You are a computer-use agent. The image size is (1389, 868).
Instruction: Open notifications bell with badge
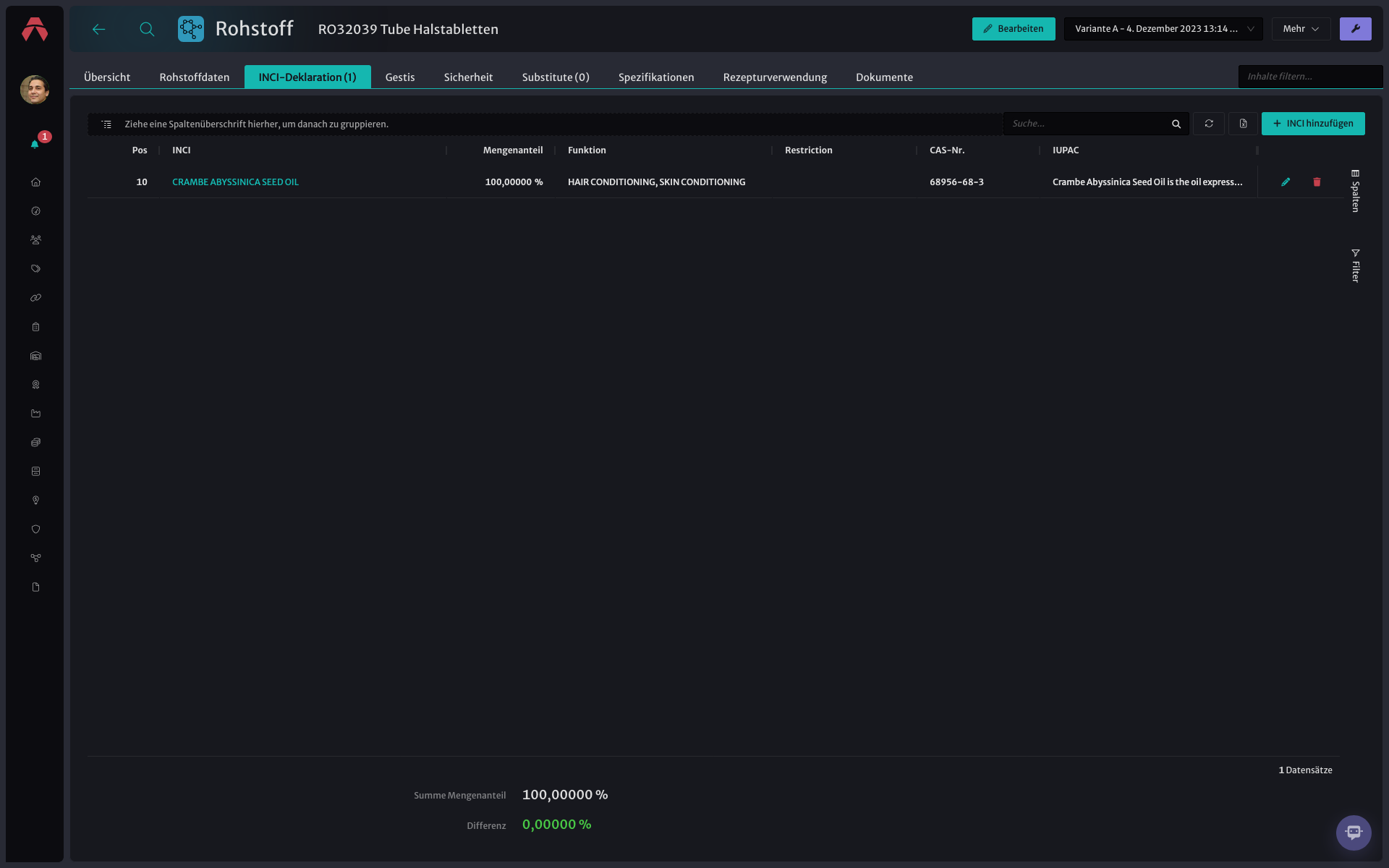point(35,144)
